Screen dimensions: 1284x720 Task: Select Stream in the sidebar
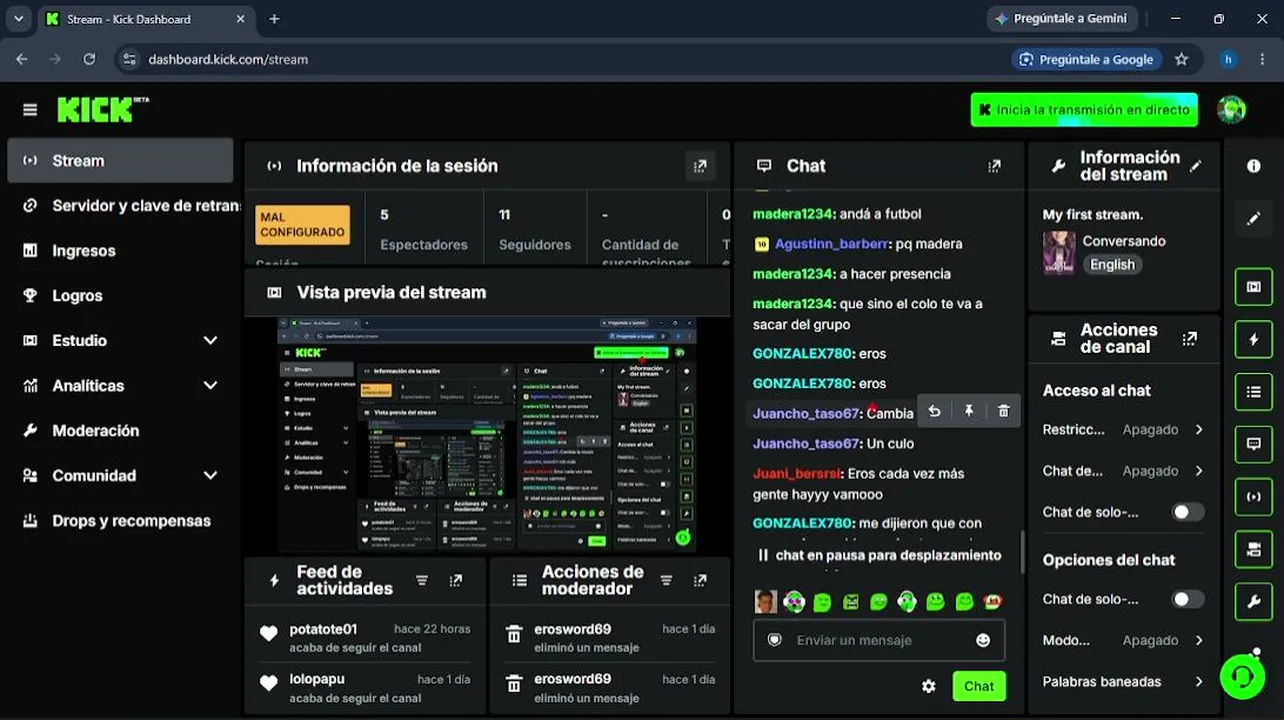tap(120, 161)
